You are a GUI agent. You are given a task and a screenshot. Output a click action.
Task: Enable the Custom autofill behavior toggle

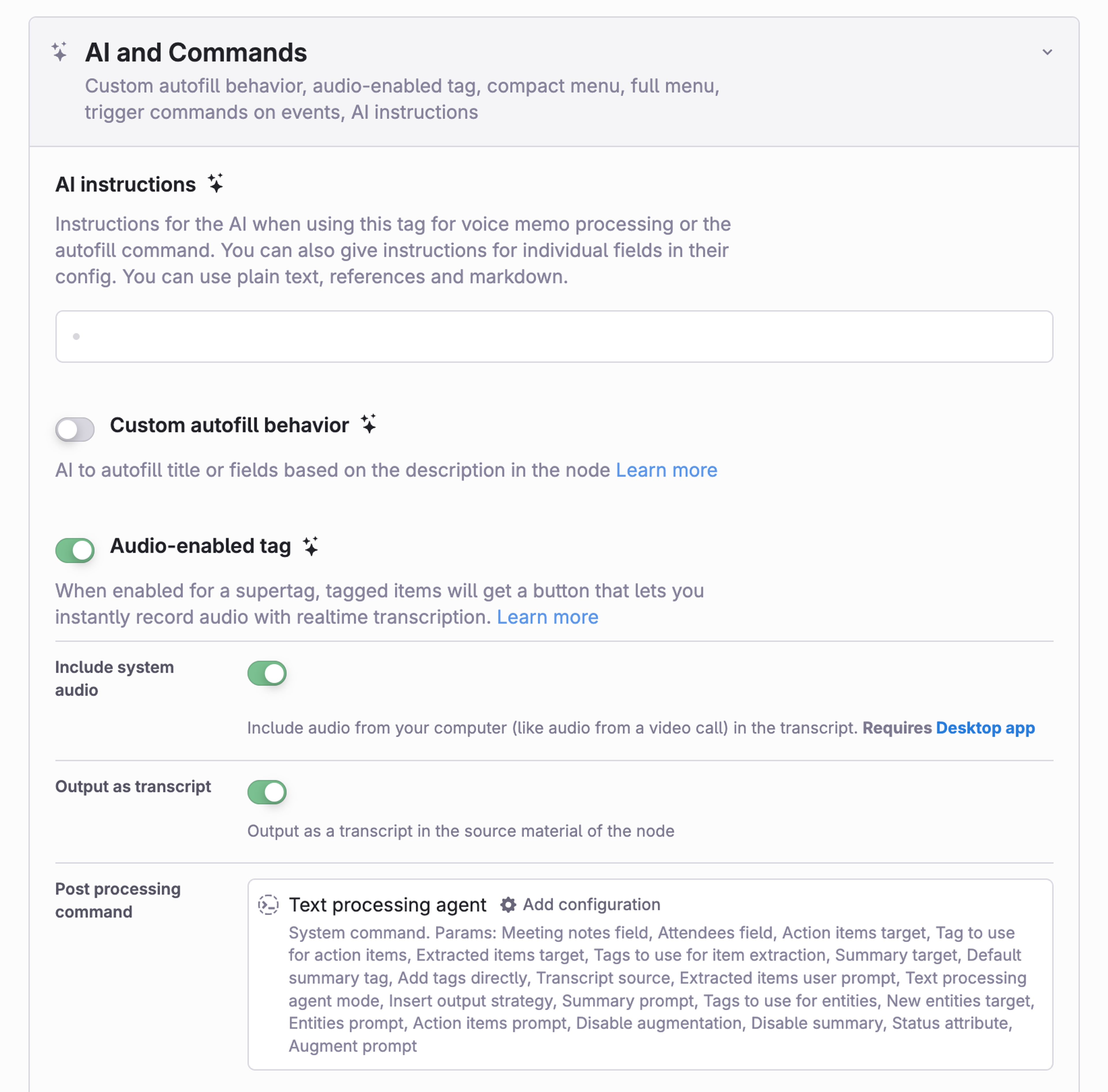75,429
